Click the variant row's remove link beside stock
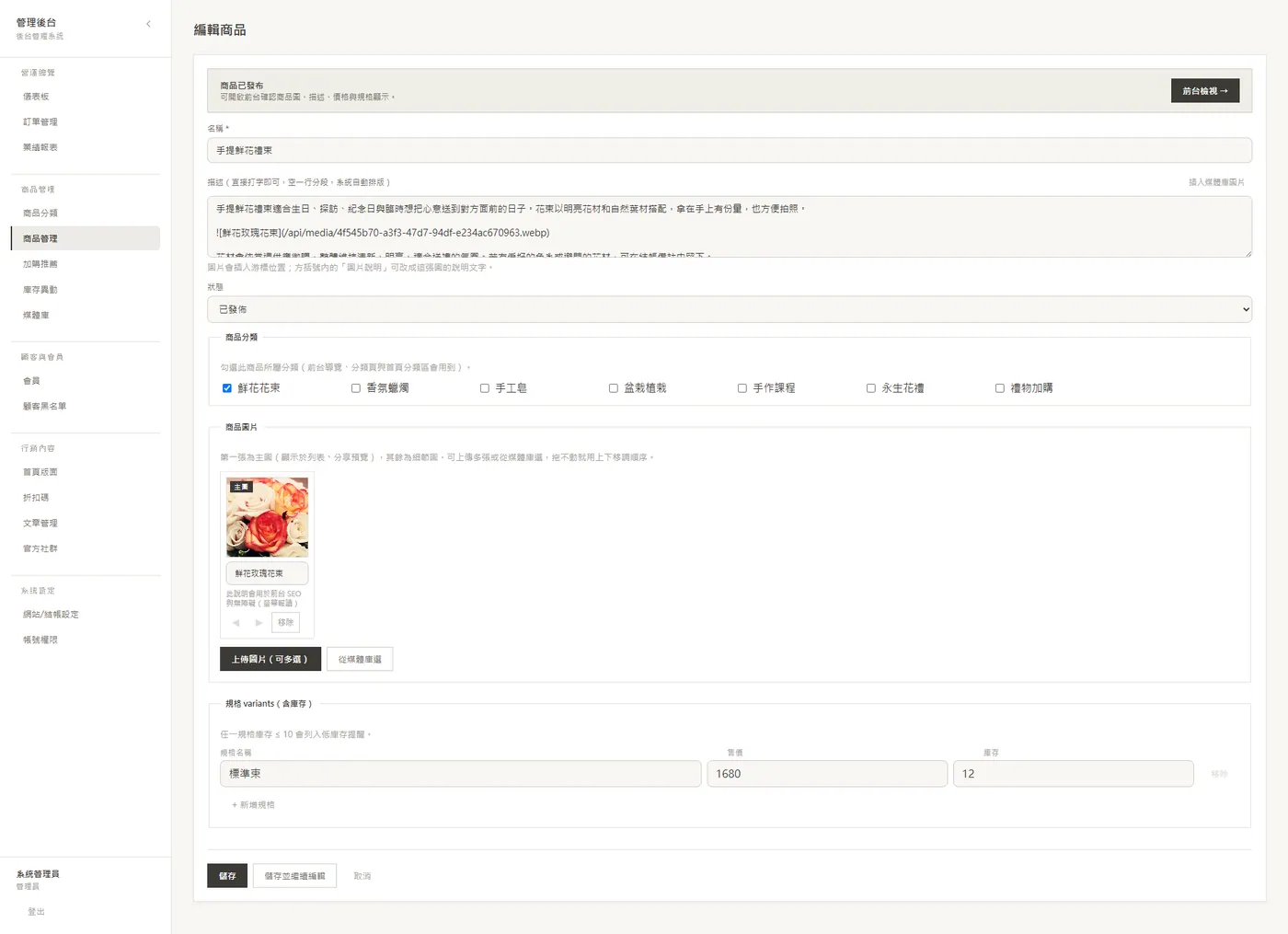Image resolution: width=1288 pixels, height=934 pixels. tap(1219, 774)
